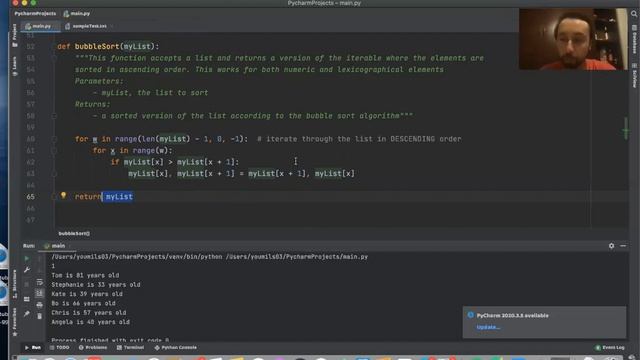Open the SciView side tool window

pos(634,76)
